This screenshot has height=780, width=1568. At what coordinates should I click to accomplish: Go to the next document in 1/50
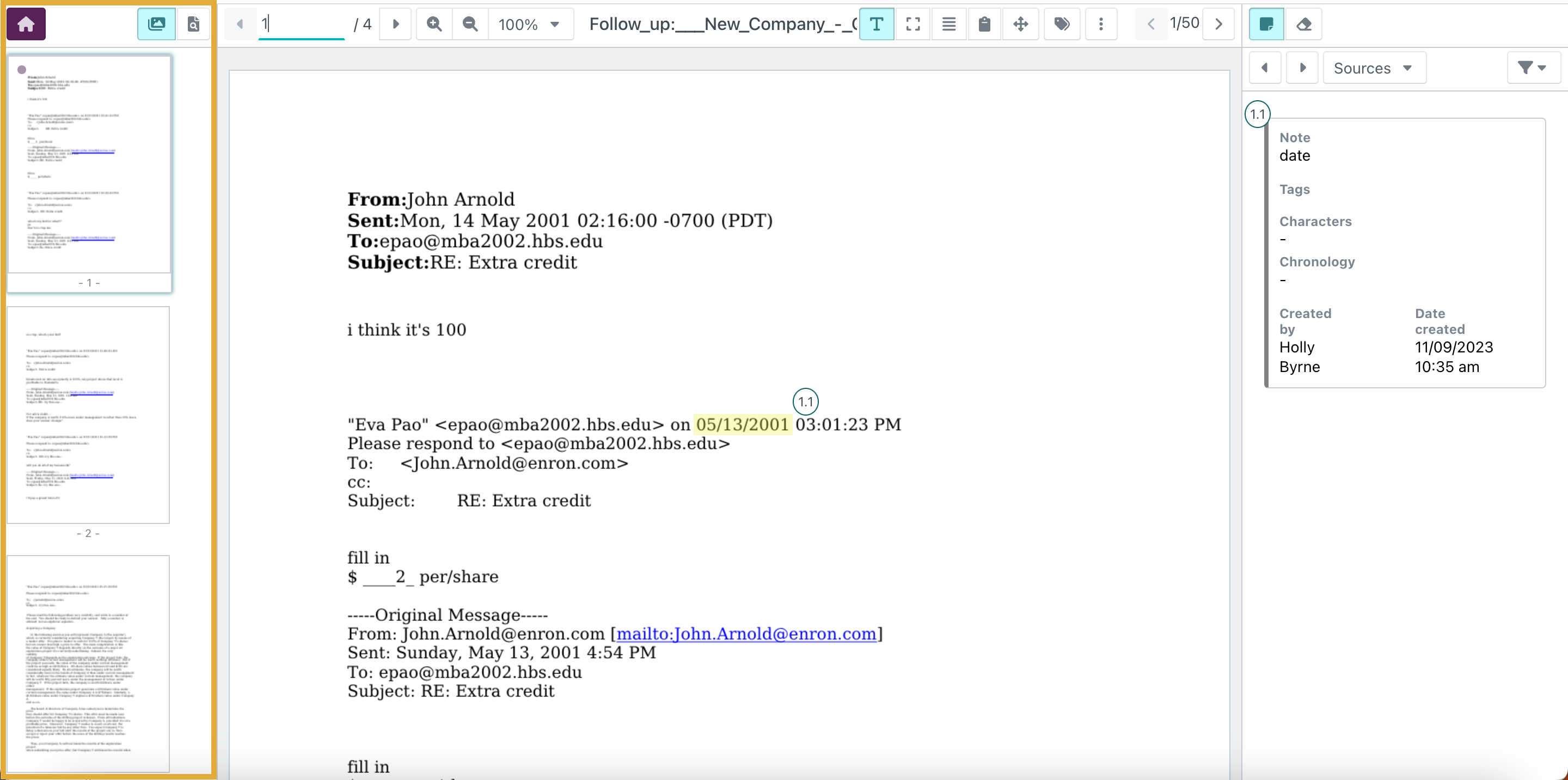point(1218,25)
